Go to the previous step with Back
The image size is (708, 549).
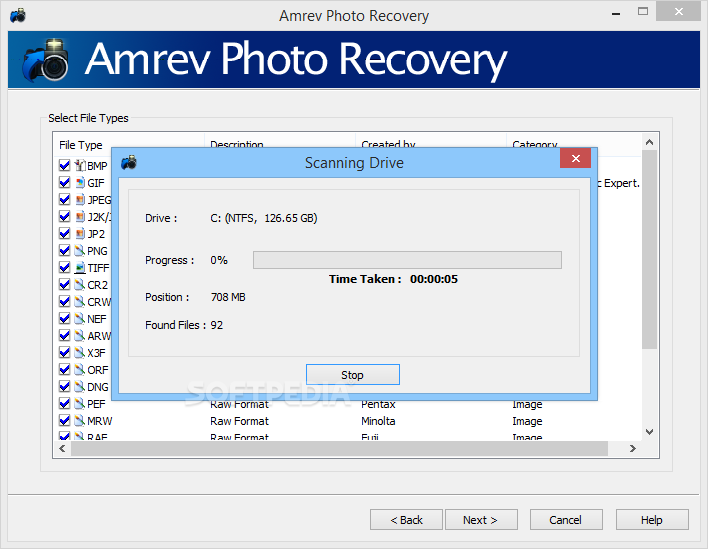[x=406, y=520]
